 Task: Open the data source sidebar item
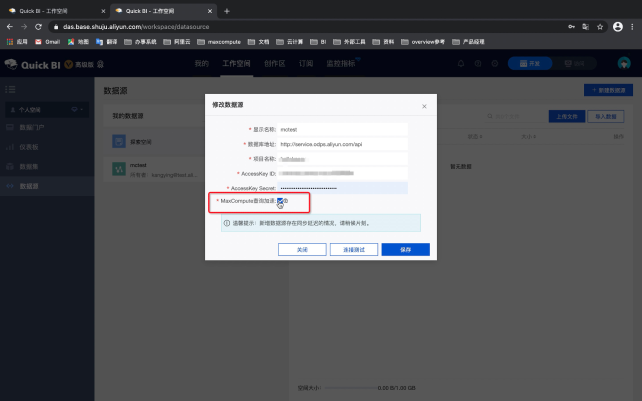click(x=47, y=186)
